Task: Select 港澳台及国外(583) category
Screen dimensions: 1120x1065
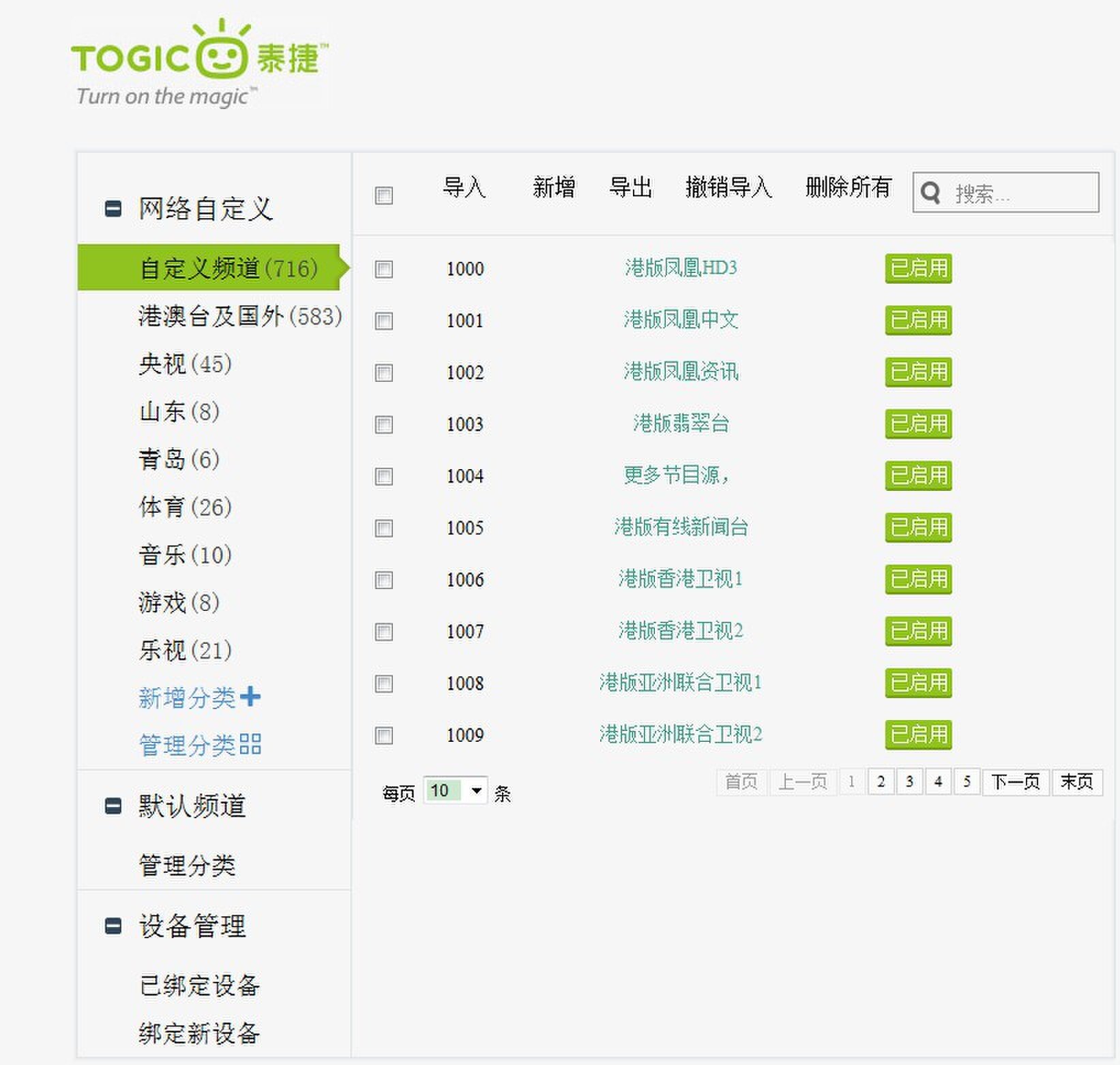Action: tap(240, 316)
